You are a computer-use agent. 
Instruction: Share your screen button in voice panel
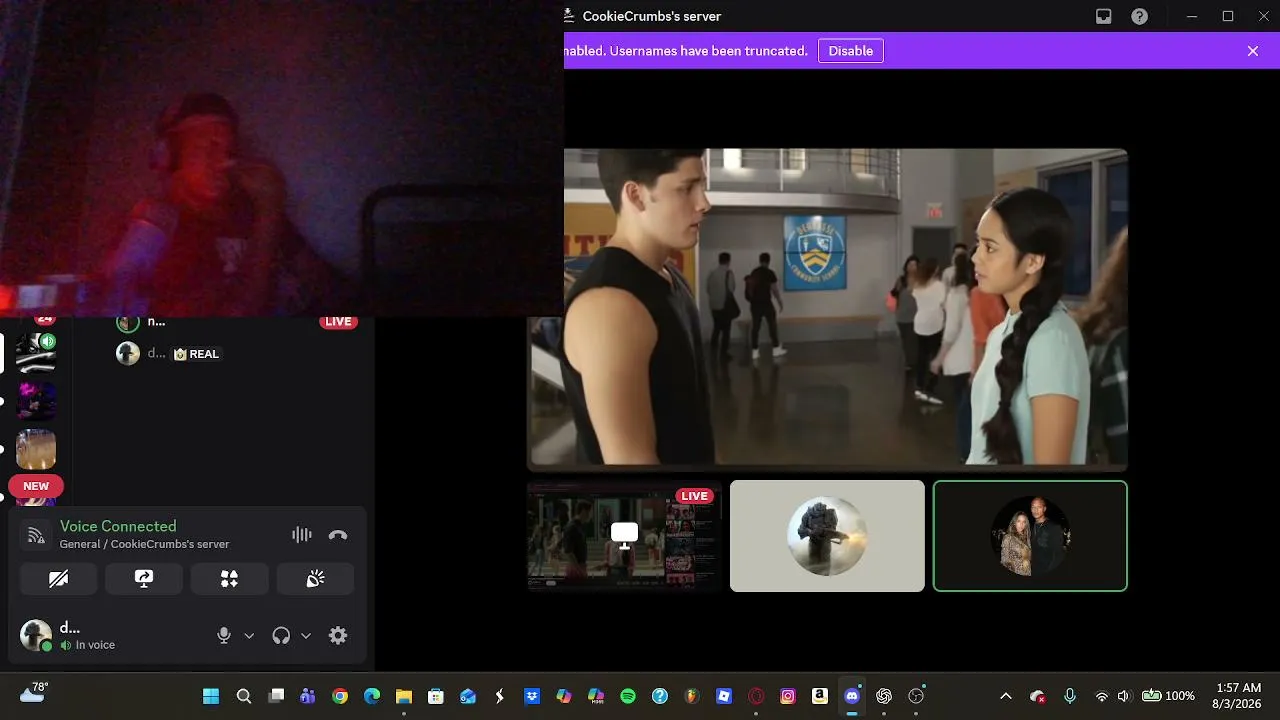coord(144,579)
